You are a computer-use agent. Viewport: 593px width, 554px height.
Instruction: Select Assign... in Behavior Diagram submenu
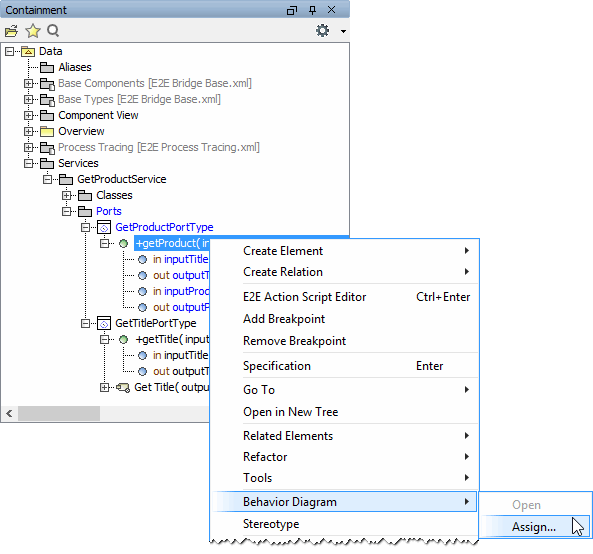[x=534, y=527]
